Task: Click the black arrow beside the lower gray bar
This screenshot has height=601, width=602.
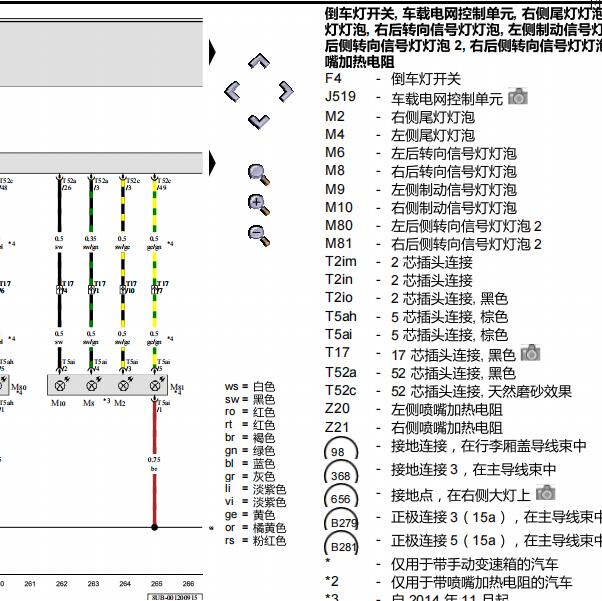Action: pos(212,163)
